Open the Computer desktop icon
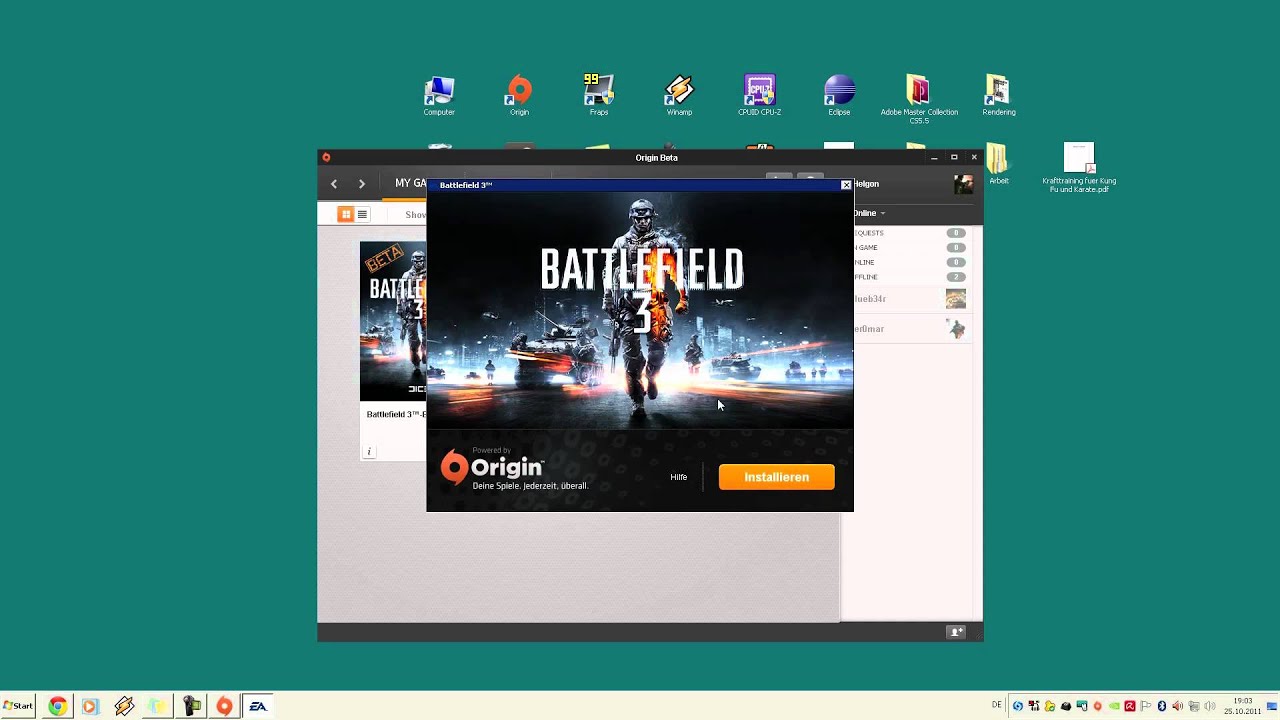 coord(439,96)
